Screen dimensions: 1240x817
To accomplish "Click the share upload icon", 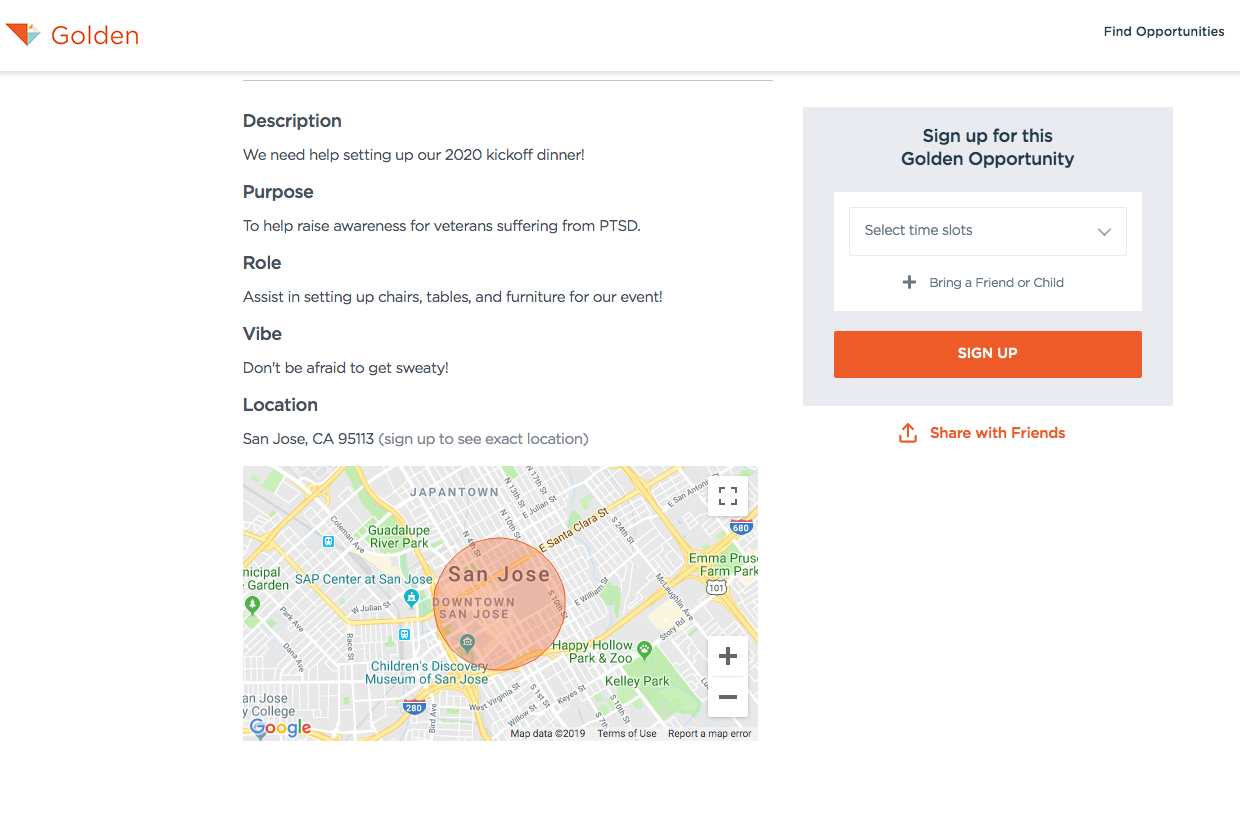I will [908, 433].
